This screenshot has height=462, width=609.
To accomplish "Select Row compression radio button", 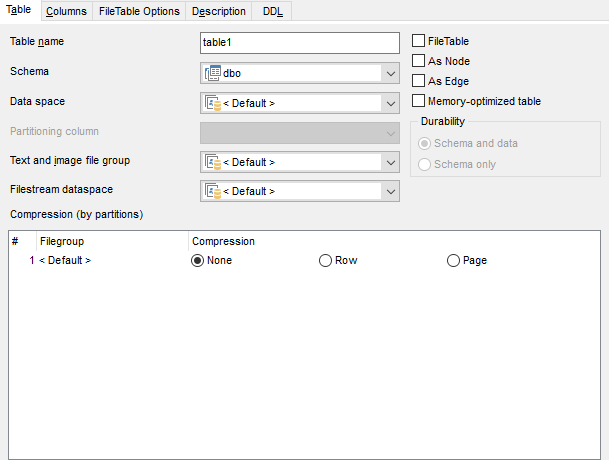I will [x=325, y=261].
